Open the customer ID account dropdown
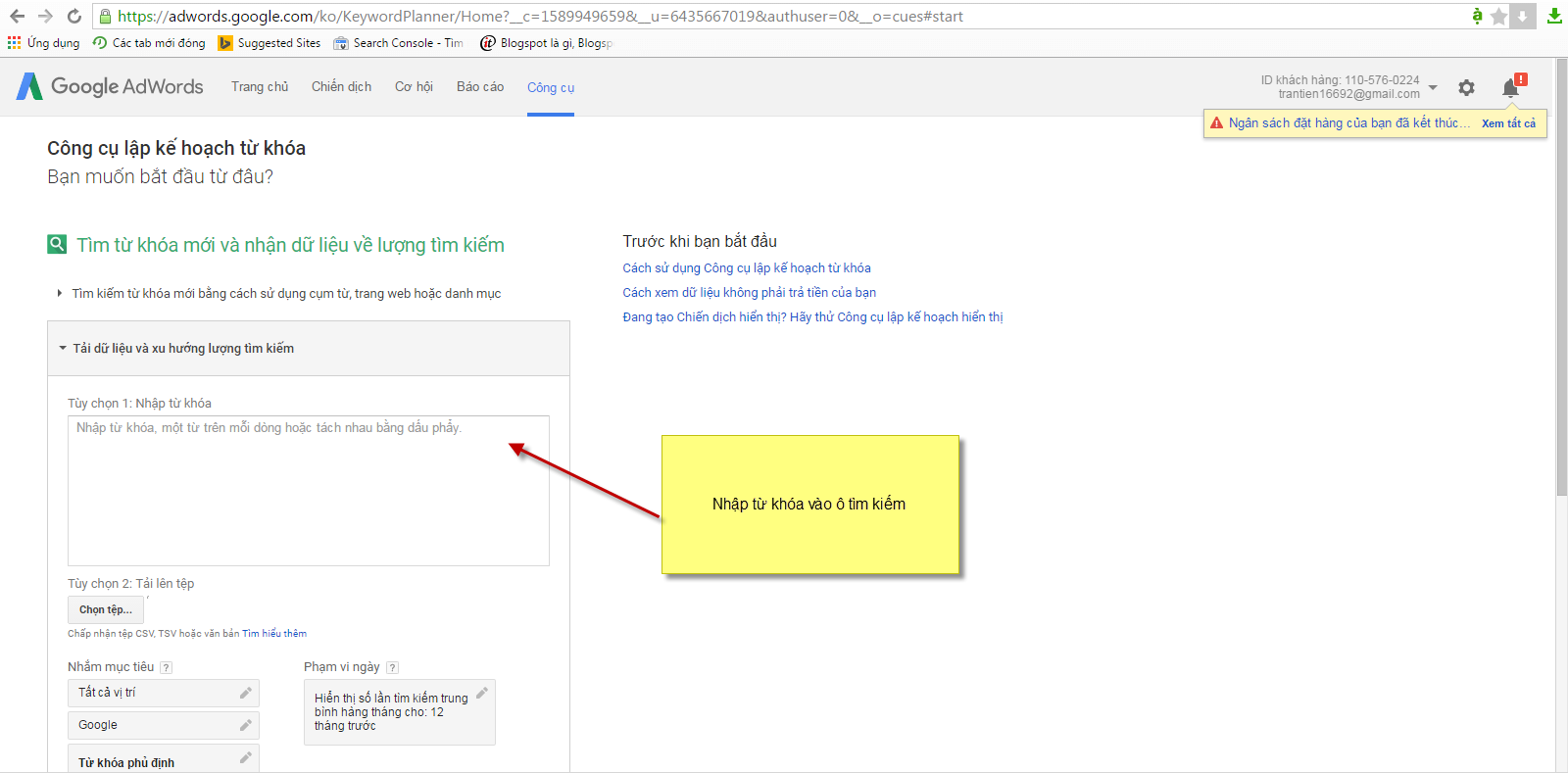Screen dimensions: 1568x773 [x=1433, y=88]
